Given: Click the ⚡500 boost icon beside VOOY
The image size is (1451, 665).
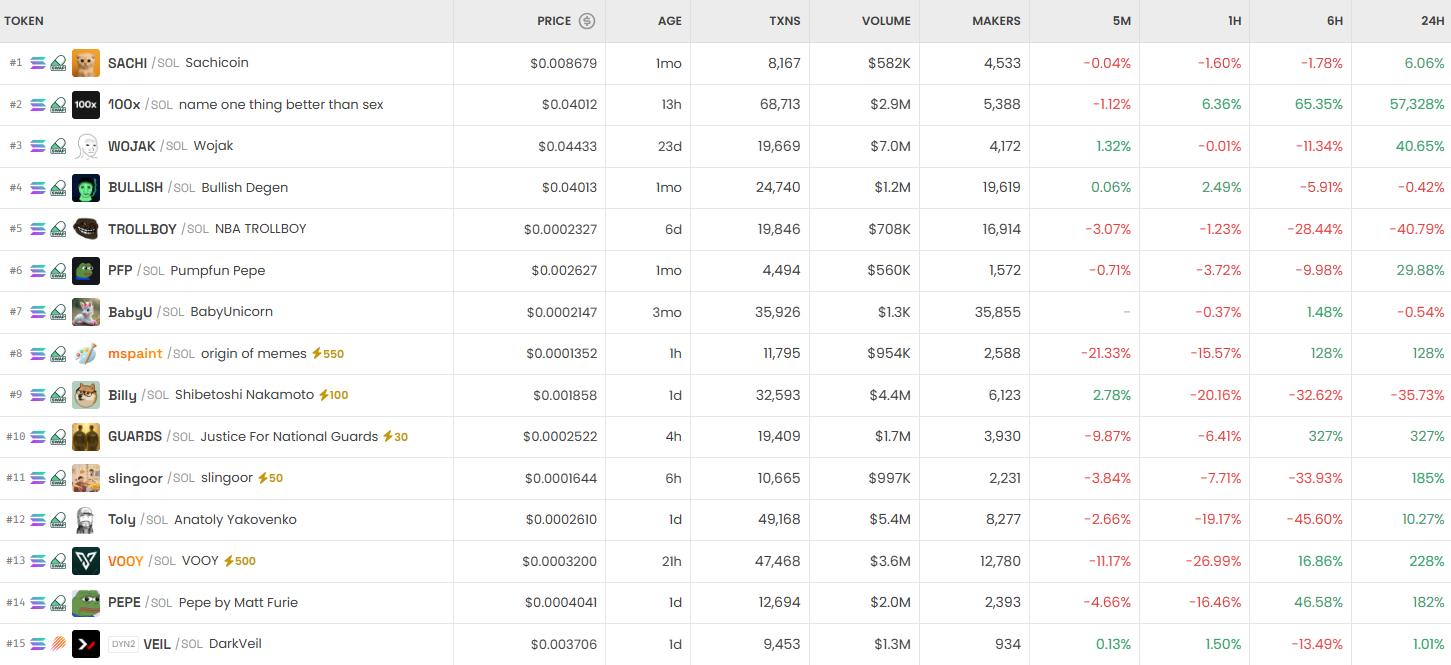Looking at the screenshot, I should 237,561.
